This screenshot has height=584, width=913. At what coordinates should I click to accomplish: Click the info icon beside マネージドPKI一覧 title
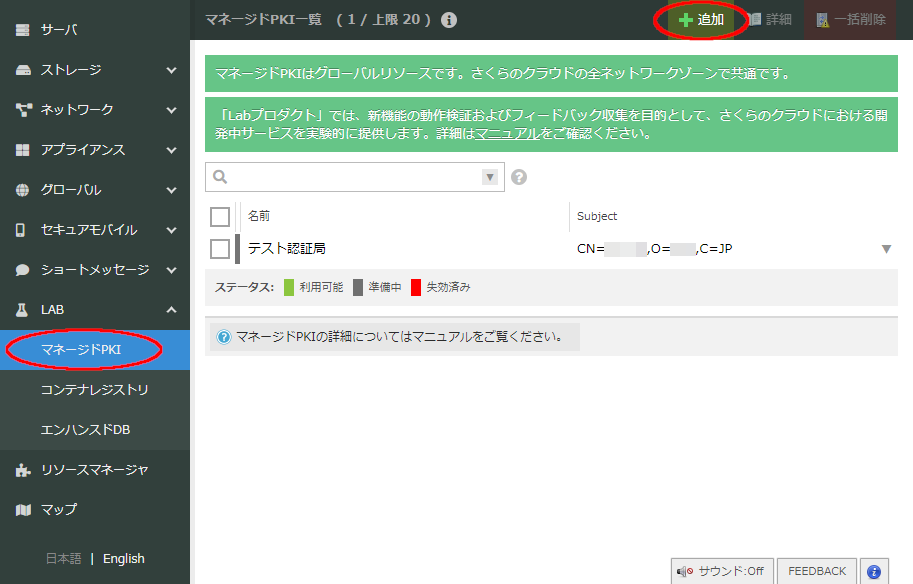[449, 18]
